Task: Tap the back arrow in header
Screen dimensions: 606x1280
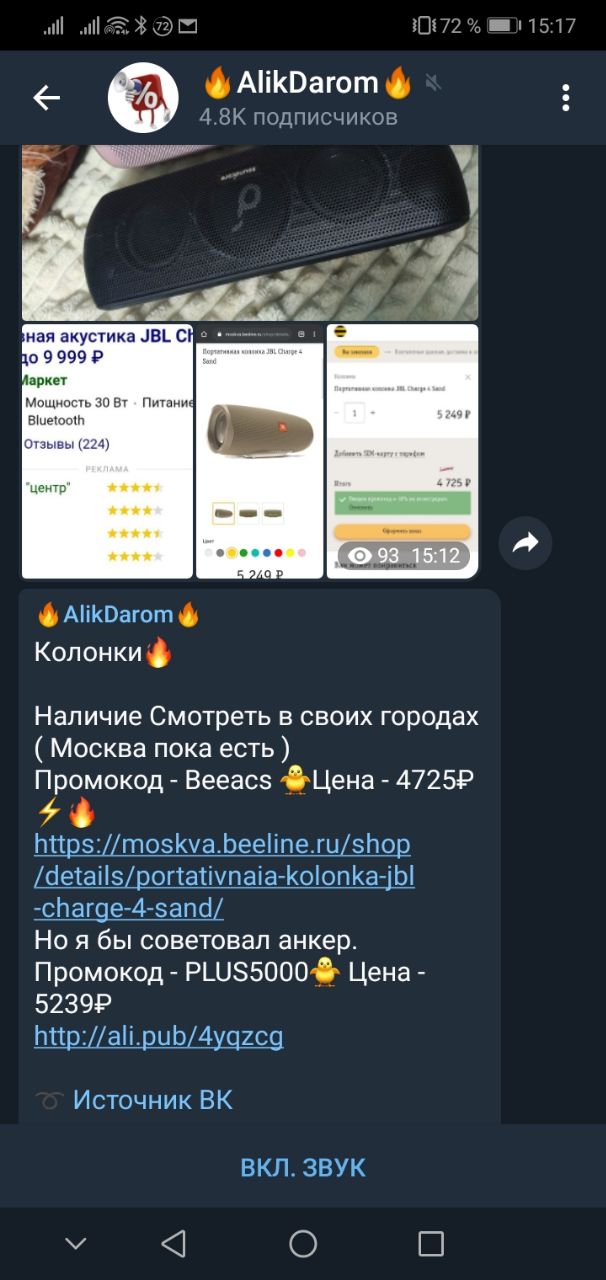Action: click(x=47, y=97)
